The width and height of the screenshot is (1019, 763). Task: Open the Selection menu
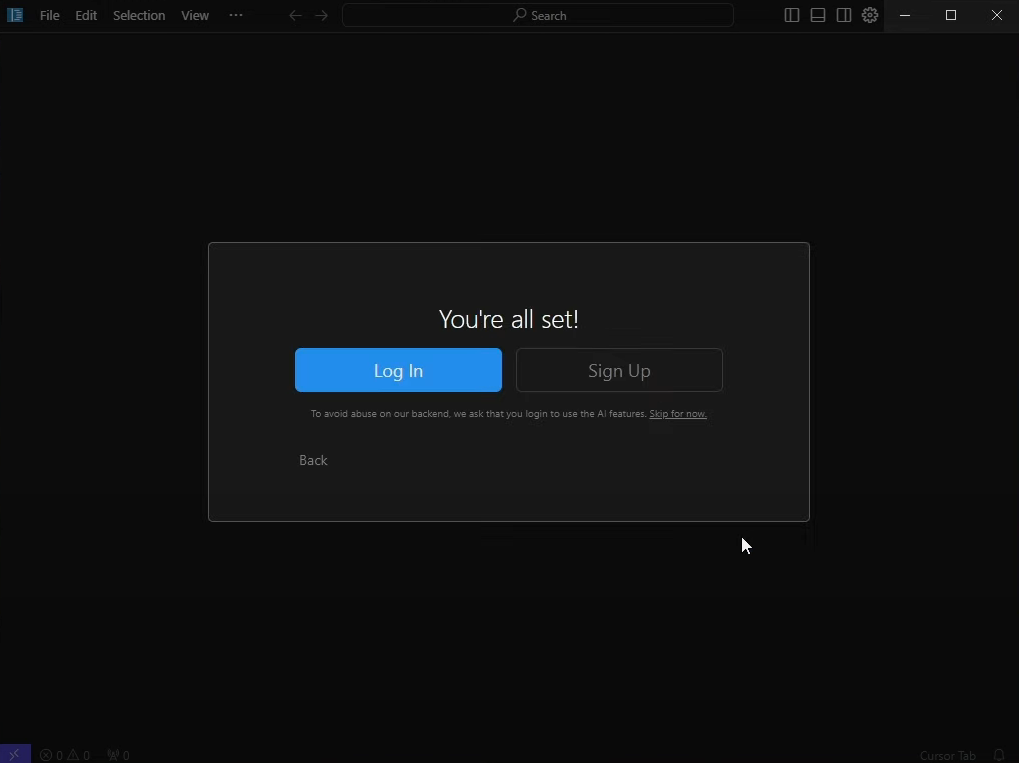[139, 16]
